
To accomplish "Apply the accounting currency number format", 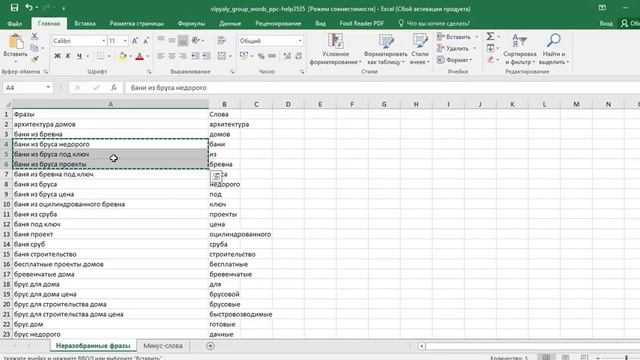I will [244, 56].
